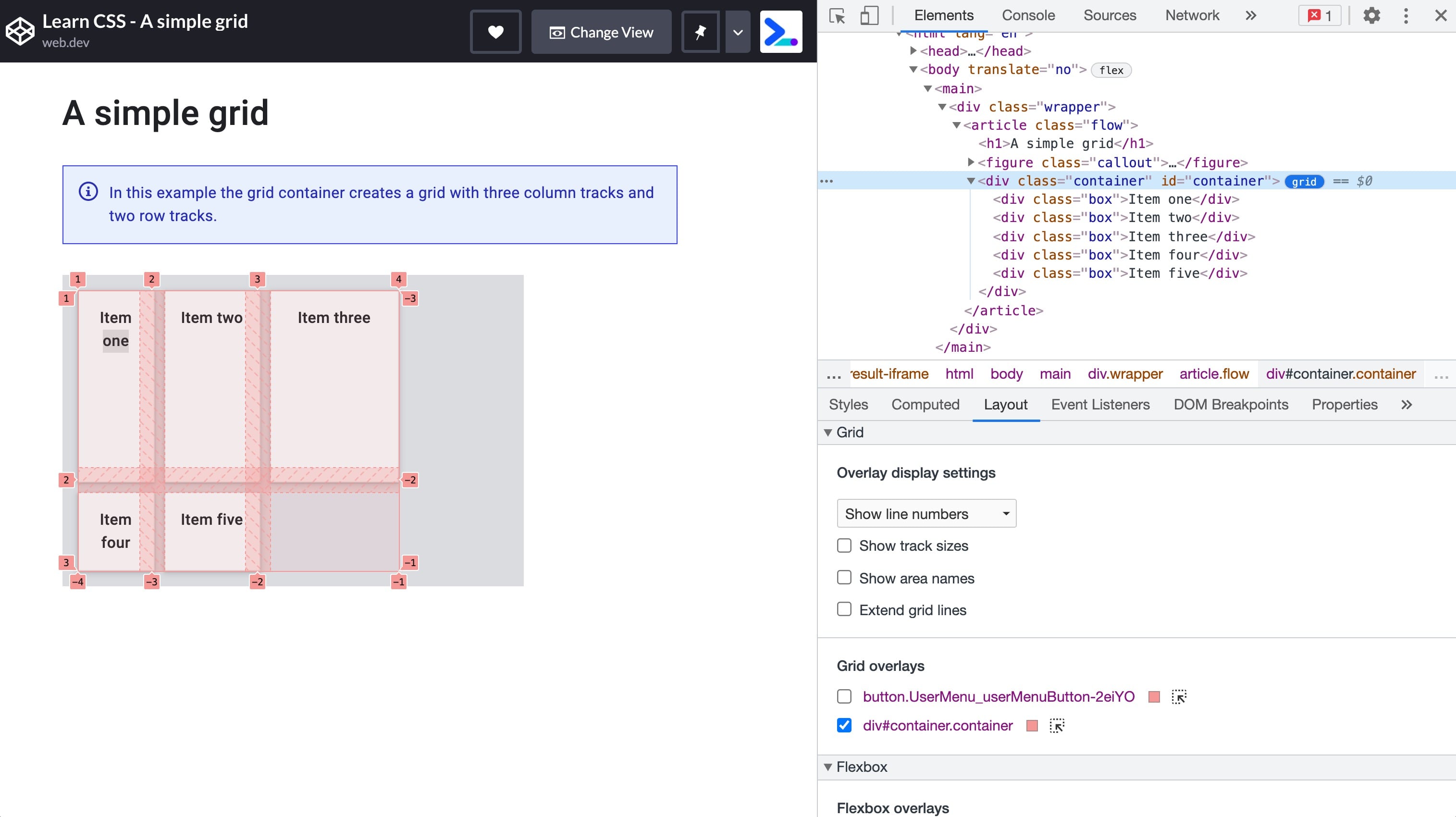
Task: Switch to the Styles tab in DevTools
Action: [x=848, y=404]
